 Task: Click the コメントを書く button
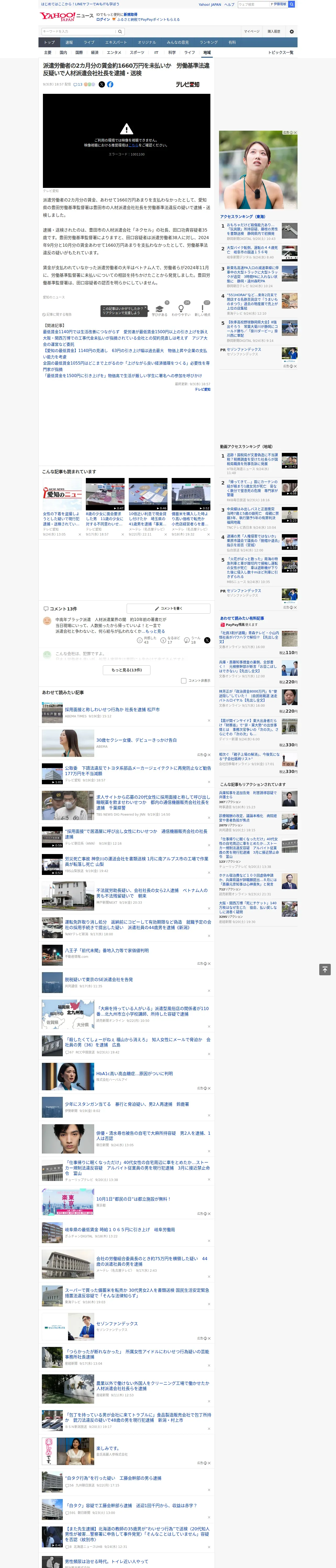pos(168,608)
